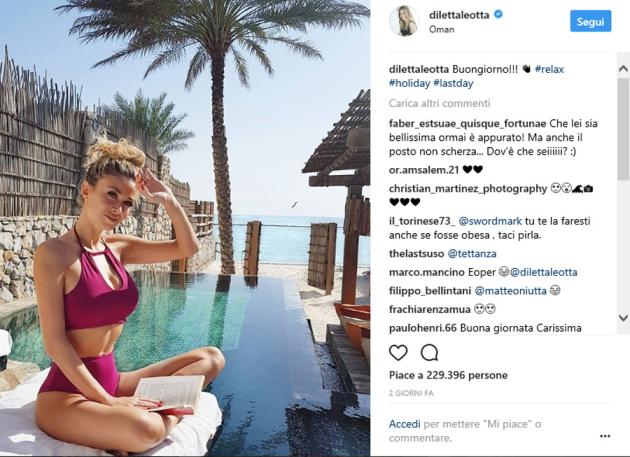Screen dimensions: 630x457
Task: Click the Accedi login link
Action: pyautogui.click(x=405, y=424)
